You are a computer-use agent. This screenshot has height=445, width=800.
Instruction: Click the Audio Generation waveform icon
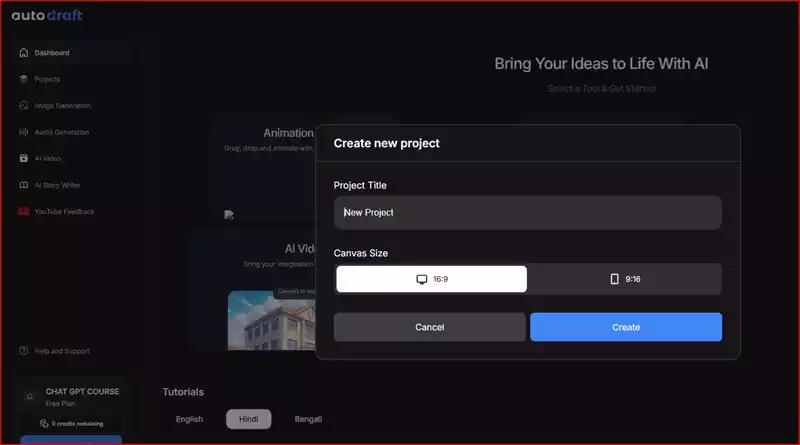click(x=23, y=132)
